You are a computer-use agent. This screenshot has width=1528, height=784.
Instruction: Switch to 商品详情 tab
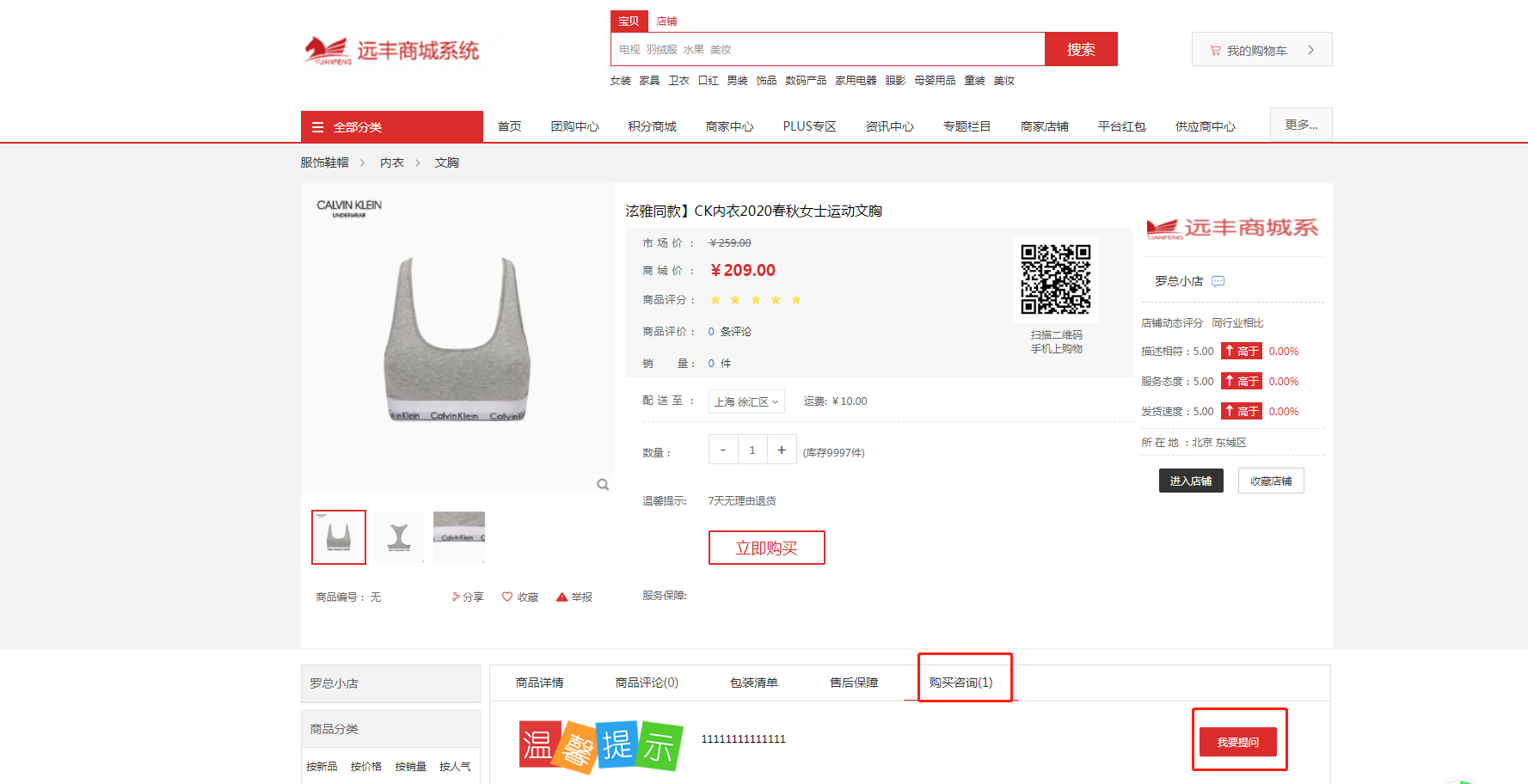click(x=540, y=683)
